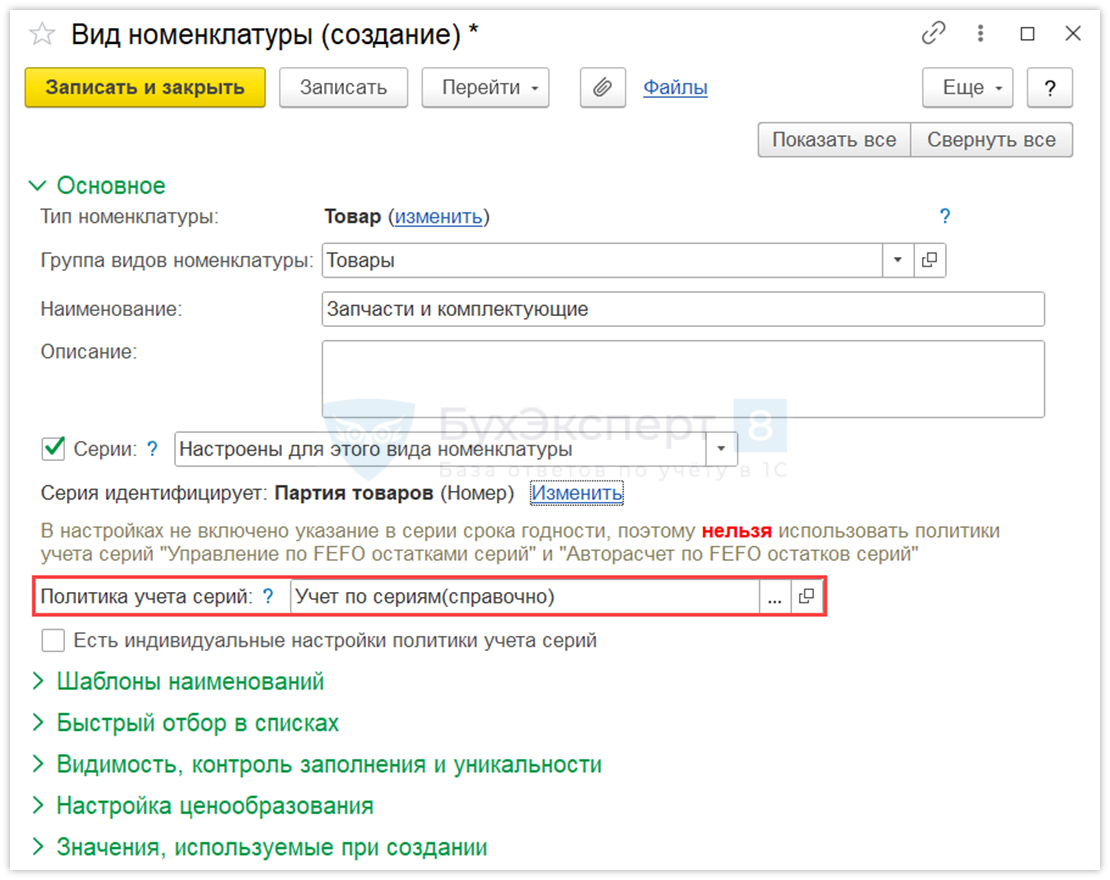Enable individual series accounting policy settings

(x=53, y=640)
